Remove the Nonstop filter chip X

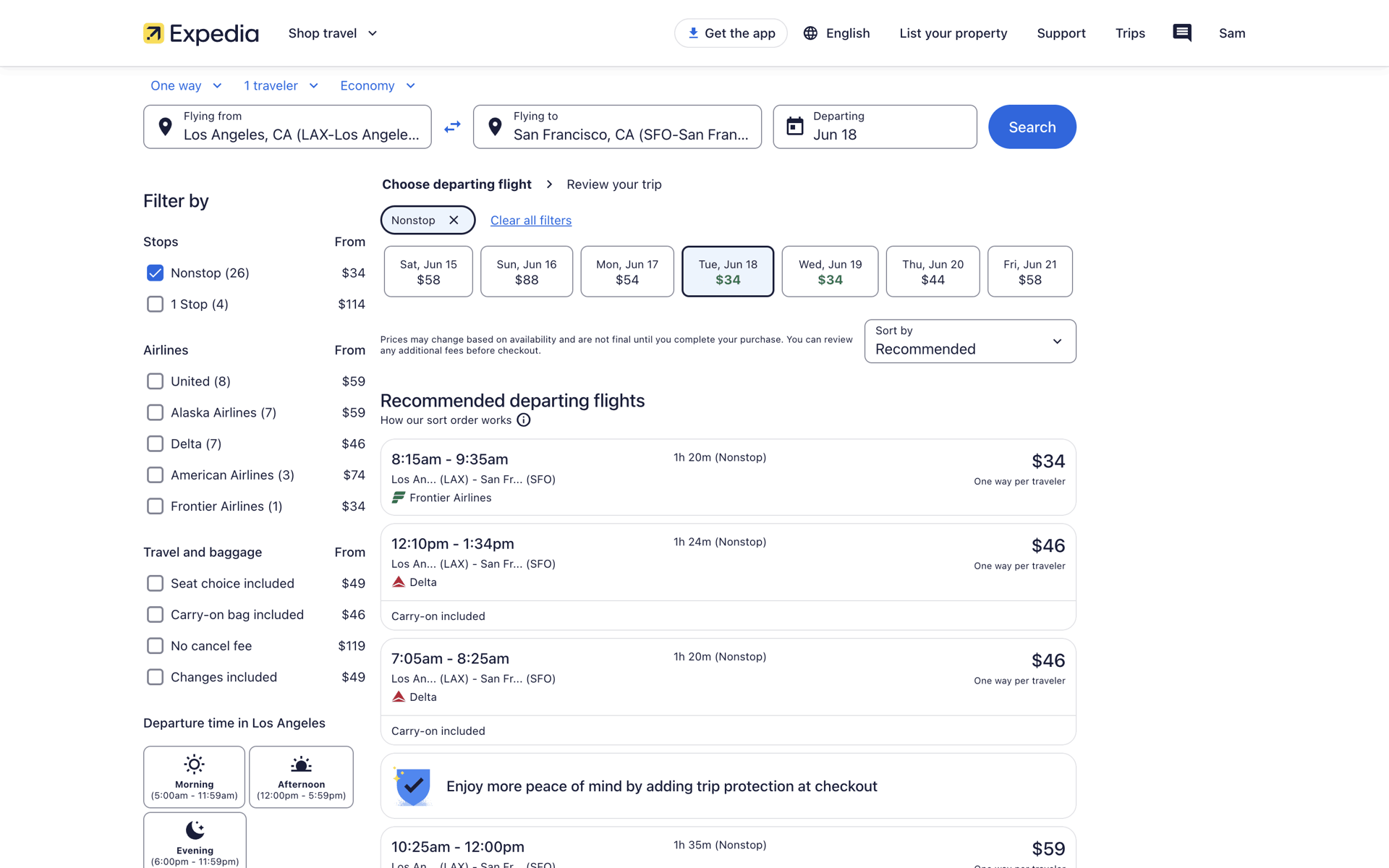pyautogui.click(x=454, y=220)
